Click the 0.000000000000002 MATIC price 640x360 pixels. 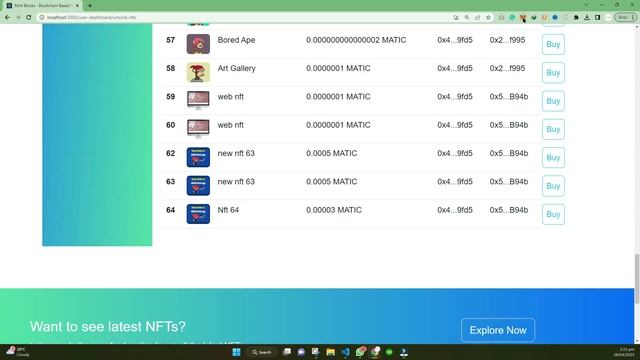(356, 40)
